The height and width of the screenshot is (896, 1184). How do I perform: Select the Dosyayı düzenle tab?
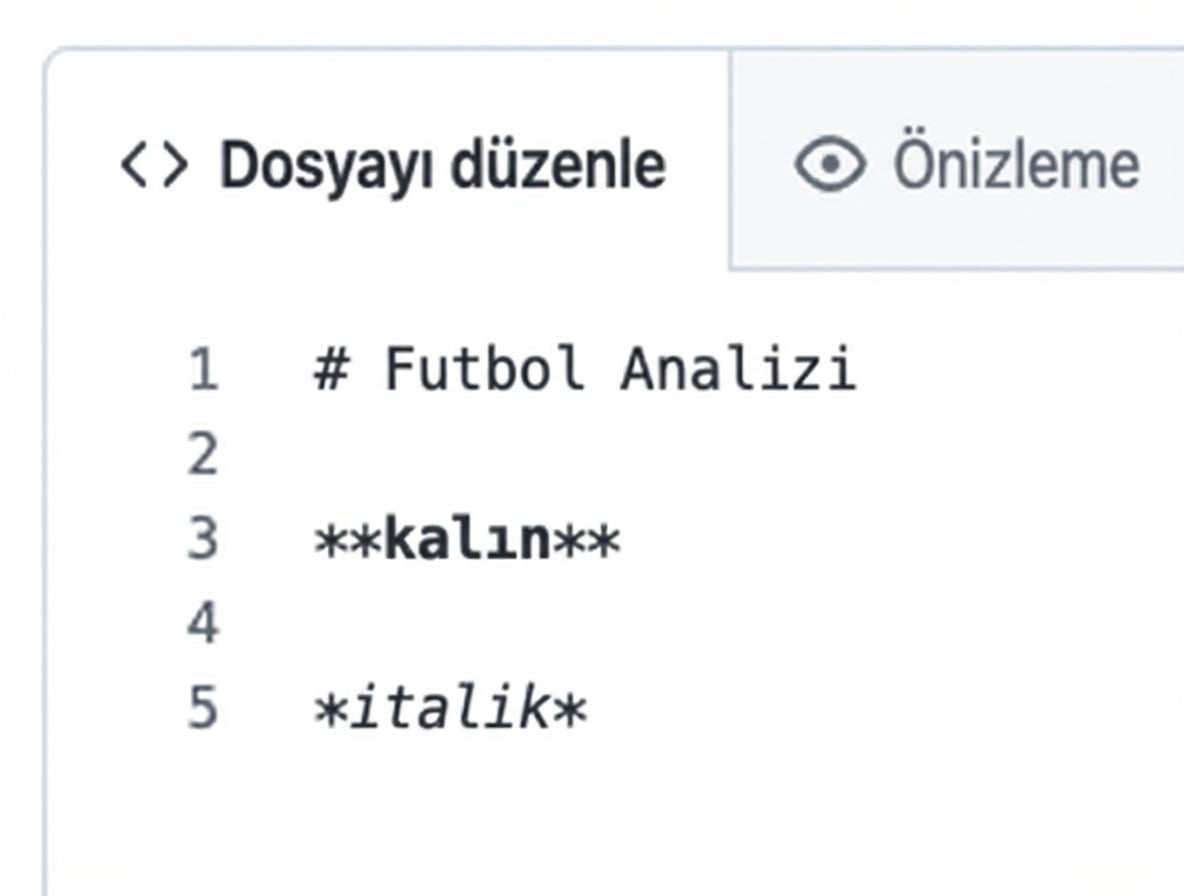[395, 164]
